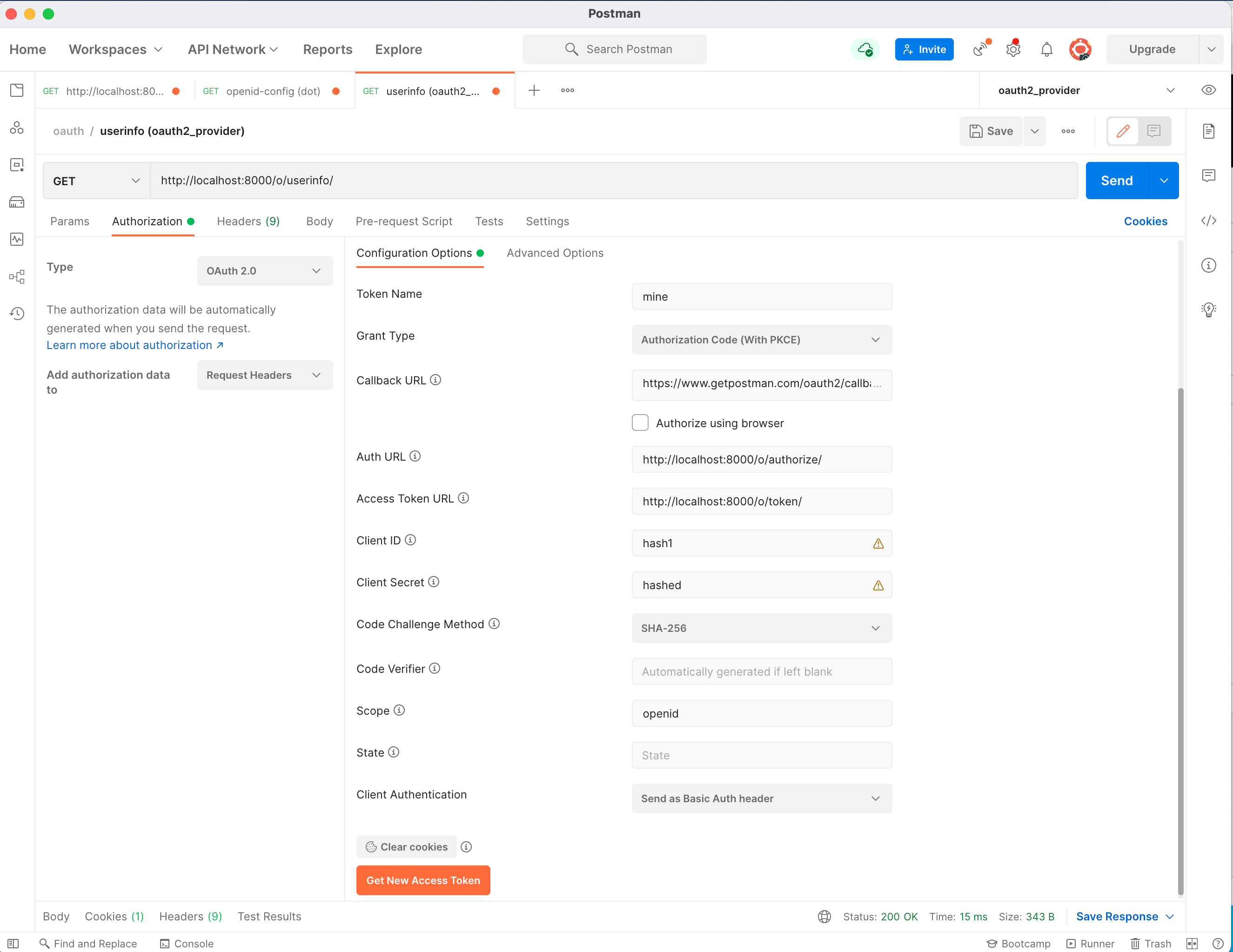Open help question mark icon
Viewport: 1233px width, 952px height.
[x=1218, y=944]
